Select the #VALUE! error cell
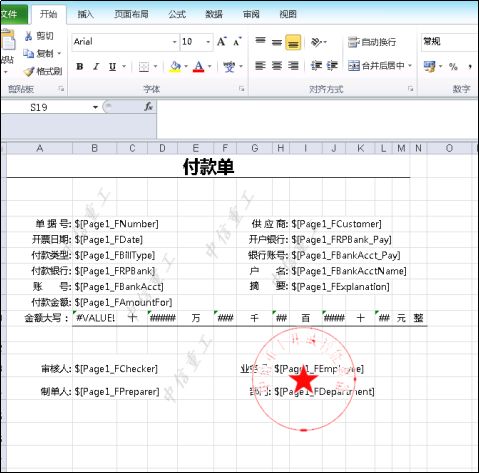Screen dimensions: 479x473 (95, 318)
